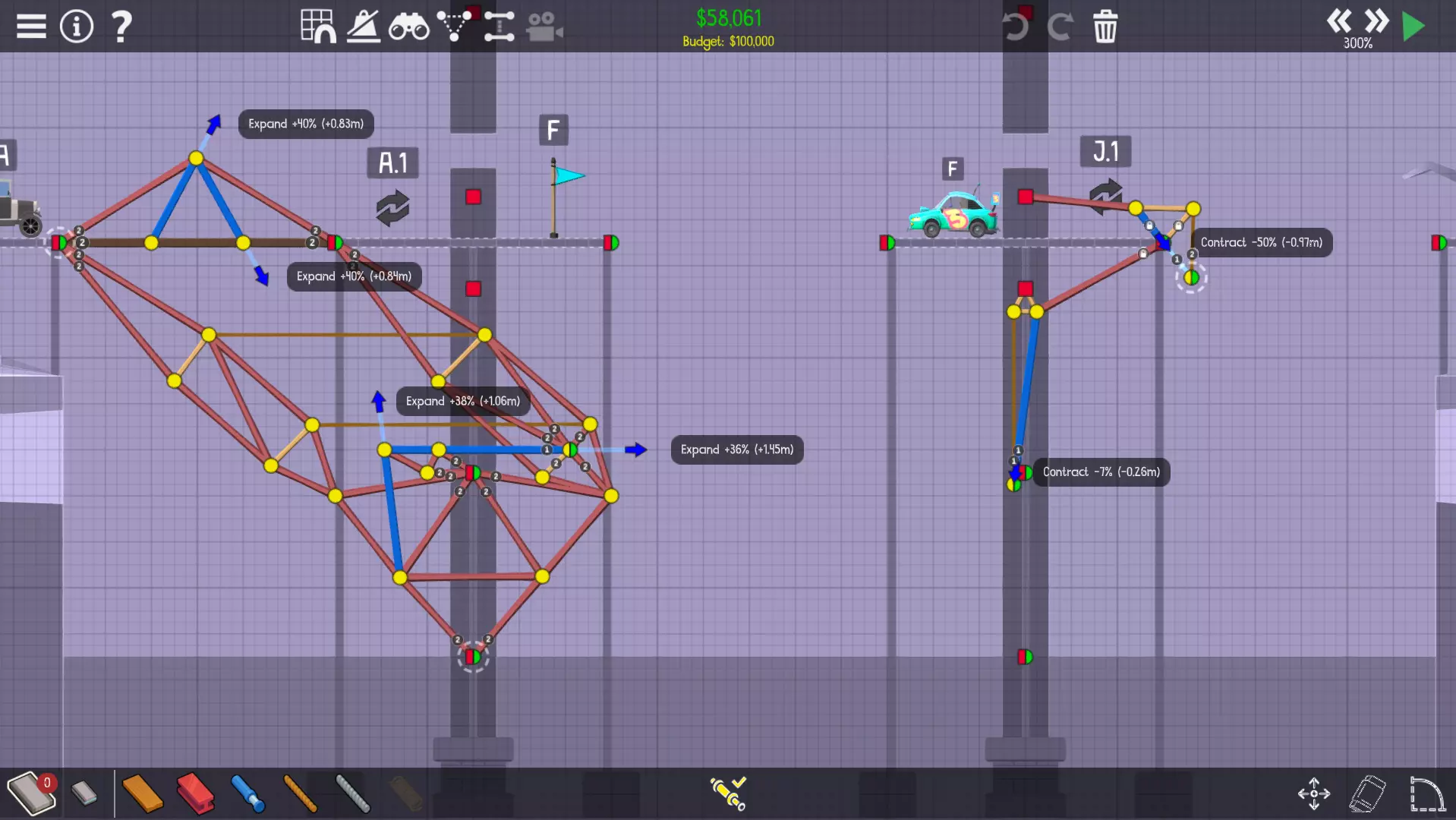Select the vintage car at the left edge

20,209
